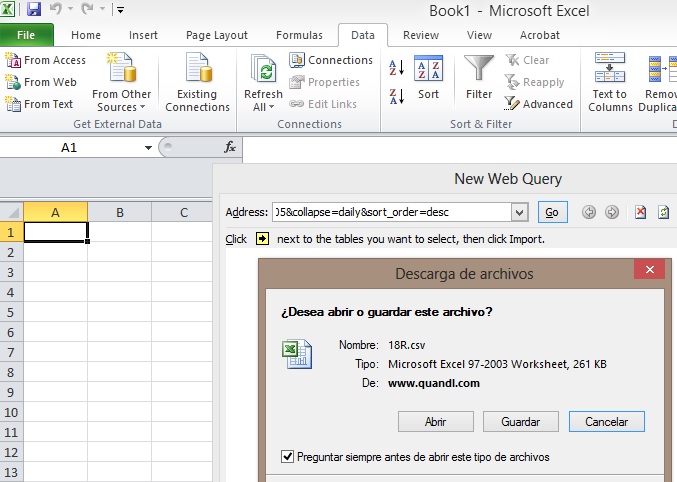Click the Redo arrow icon
The image size is (677, 482).
[x=88, y=9]
